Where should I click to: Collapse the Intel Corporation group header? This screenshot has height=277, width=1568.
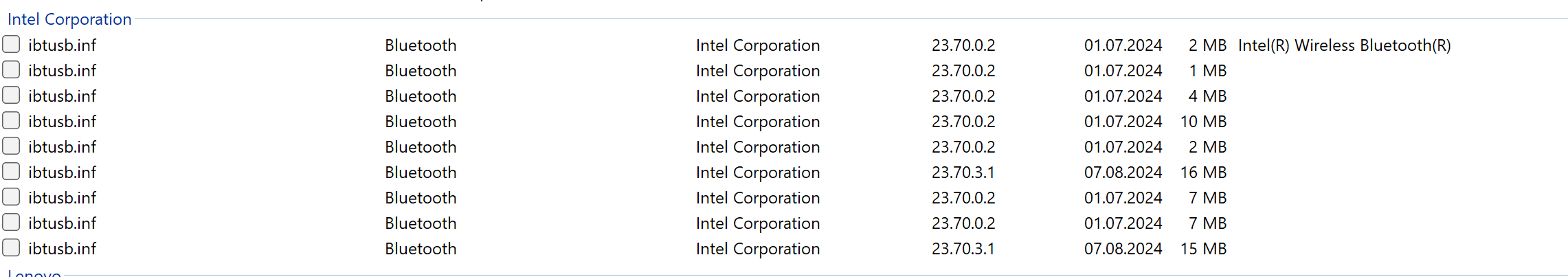(69, 19)
